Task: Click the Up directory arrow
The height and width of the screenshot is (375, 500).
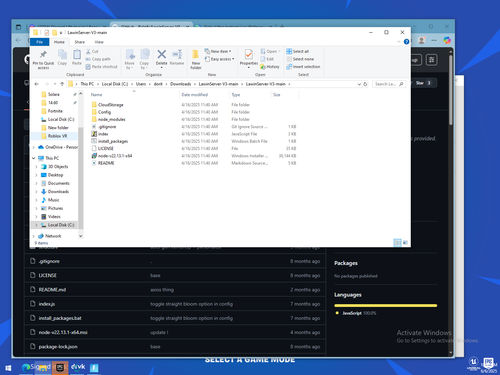Action: [x=62, y=84]
